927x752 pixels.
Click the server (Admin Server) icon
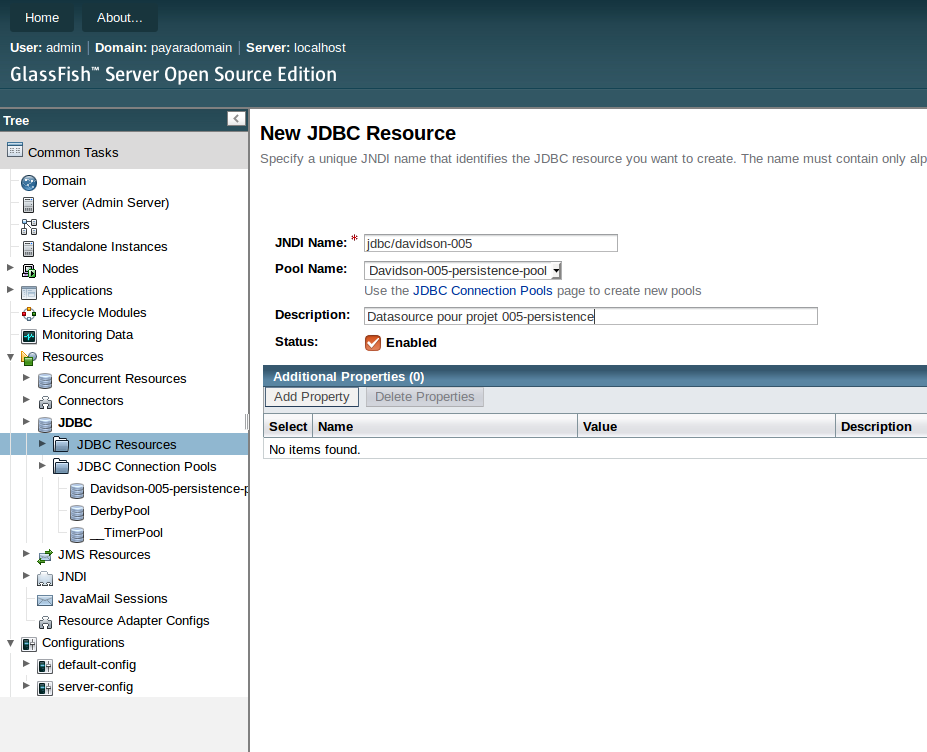(28, 205)
